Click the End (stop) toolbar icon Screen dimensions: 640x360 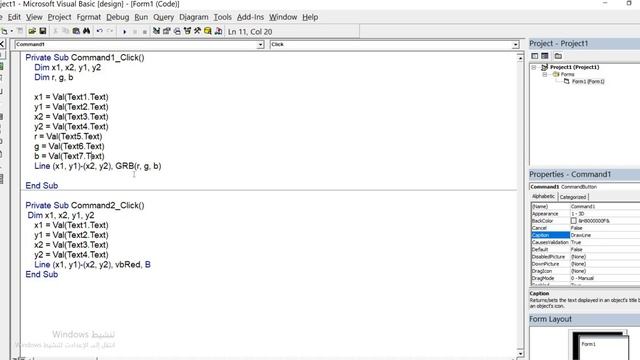click(x=144, y=32)
